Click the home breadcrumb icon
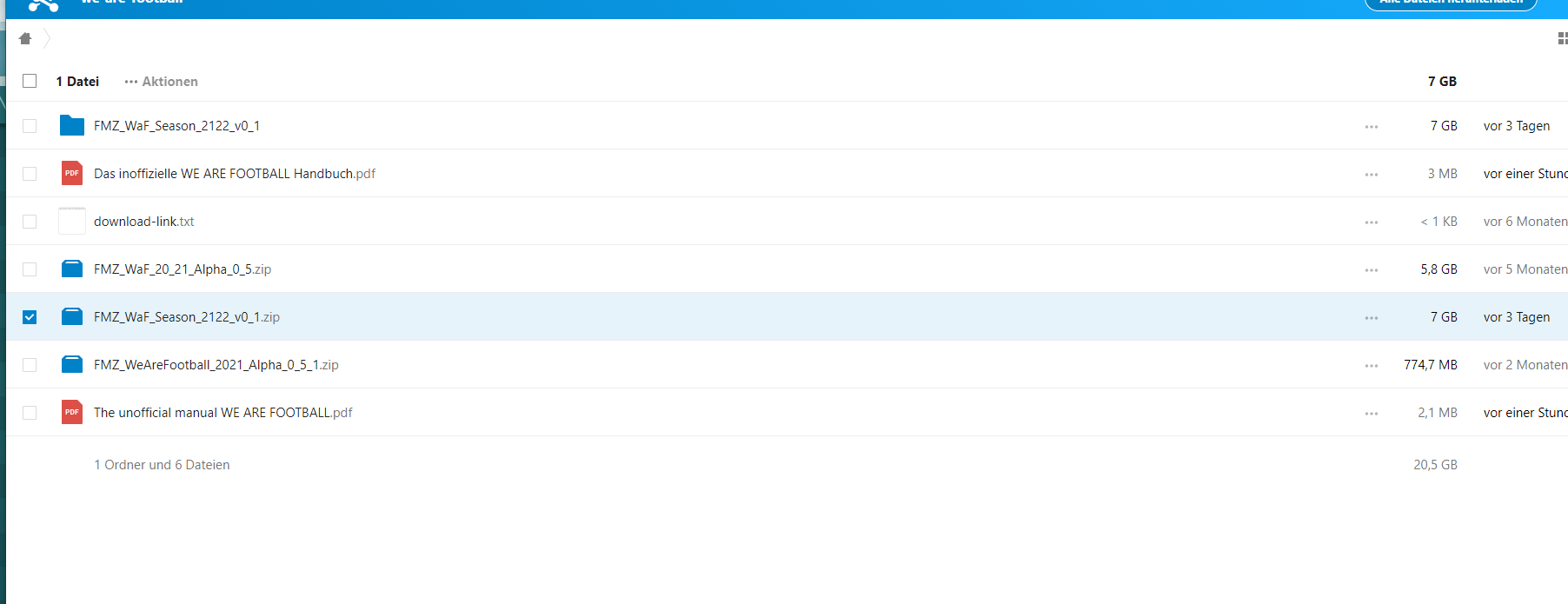The width and height of the screenshot is (1568, 604). [25, 38]
